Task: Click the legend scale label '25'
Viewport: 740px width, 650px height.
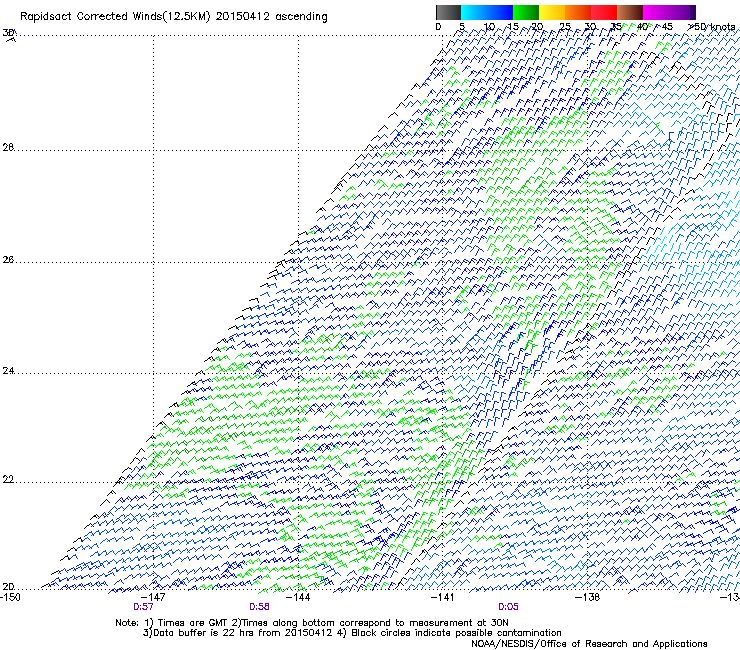Action: [x=565, y=27]
